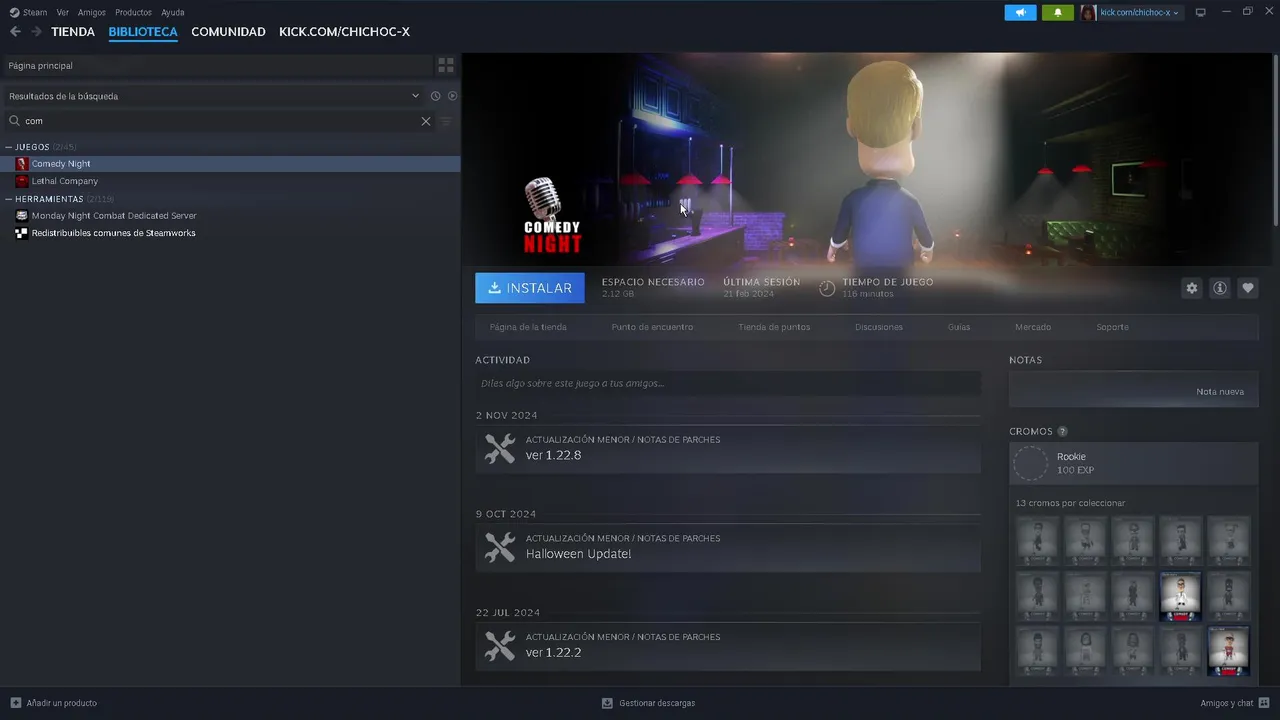
Task: Select Monday Night Combat Dedicated Server
Action: click(230, 215)
